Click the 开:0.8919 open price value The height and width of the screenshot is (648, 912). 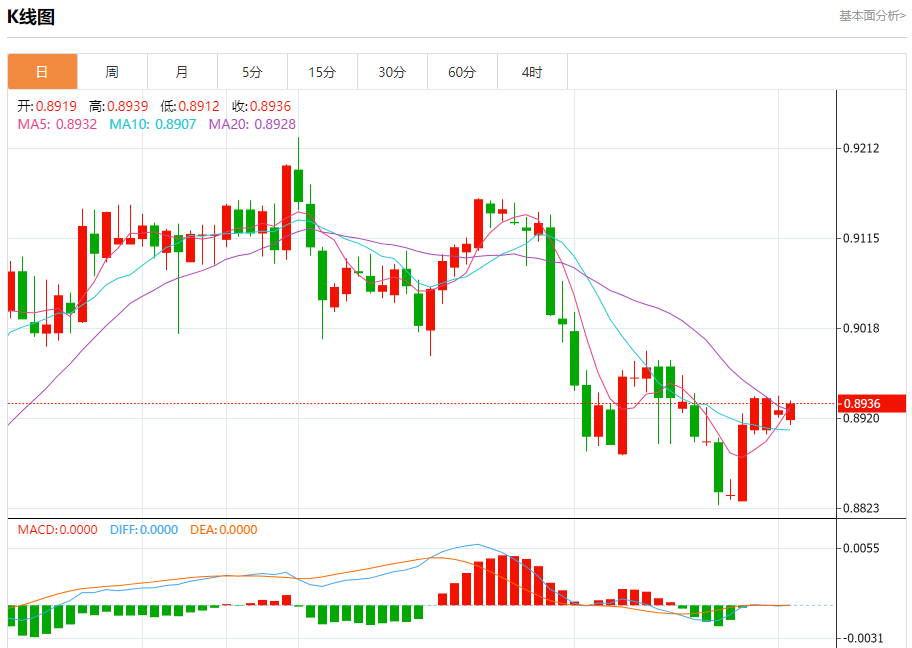[47, 106]
